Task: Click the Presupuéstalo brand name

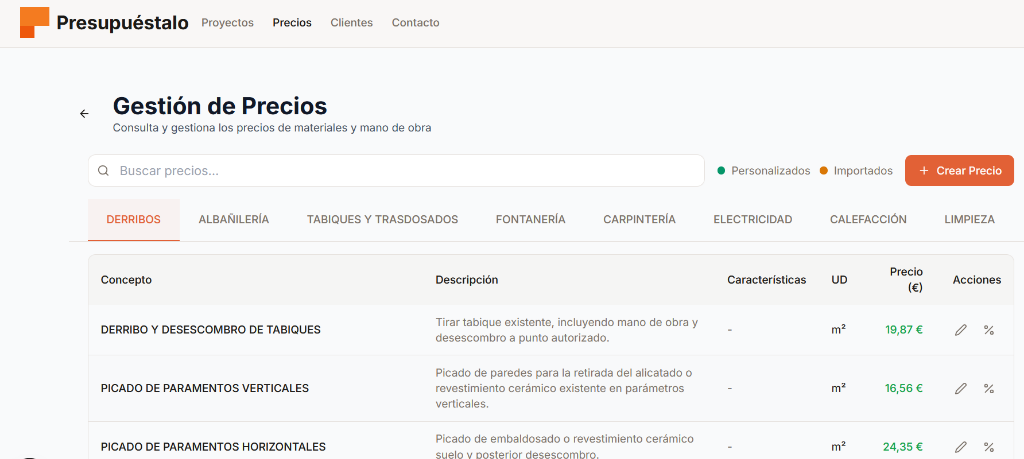Action: 122,23
